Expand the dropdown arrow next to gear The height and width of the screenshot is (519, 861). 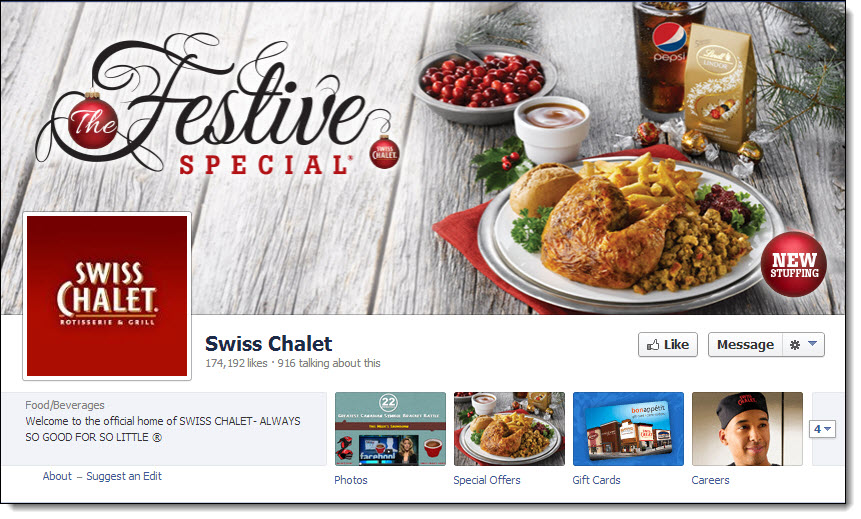click(x=813, y=344)
